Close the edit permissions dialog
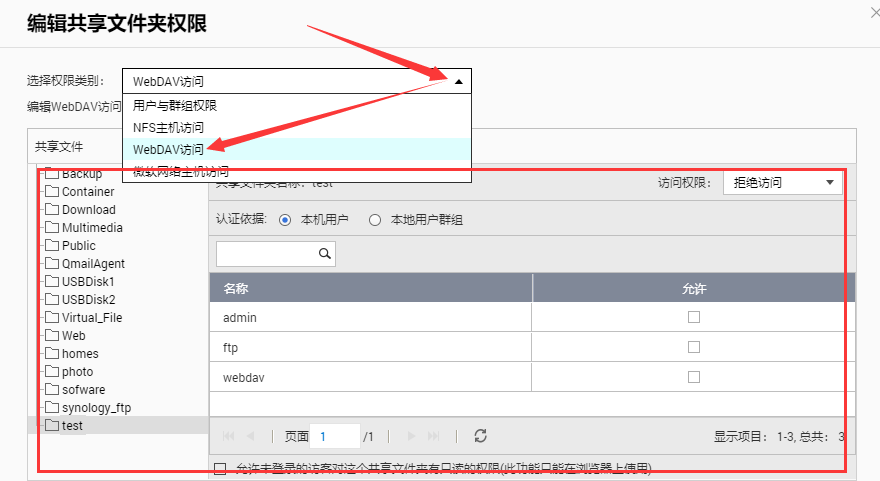This screenshot has height=481, width=880. coord(874,12)
